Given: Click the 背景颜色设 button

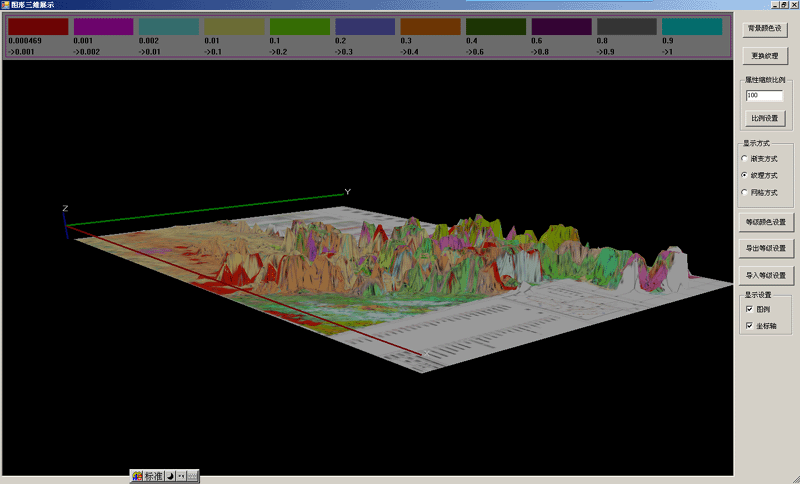Looking at the screenshot, I should click(767, 28).
